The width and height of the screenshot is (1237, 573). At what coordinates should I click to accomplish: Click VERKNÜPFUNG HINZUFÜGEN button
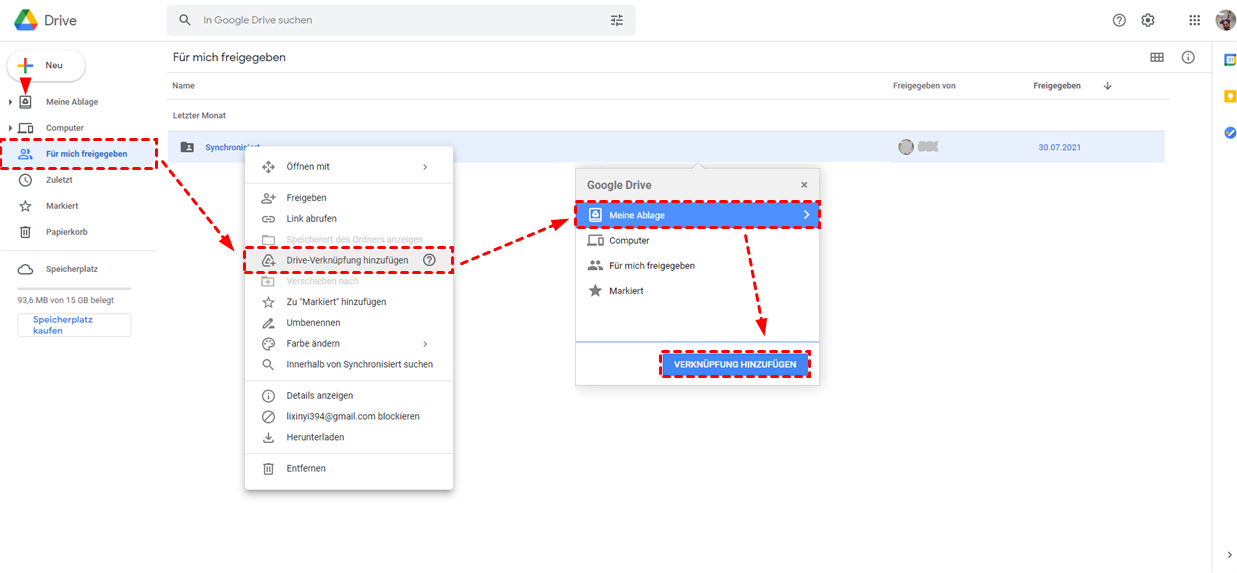pyautogui.click(x=735, y=365)
